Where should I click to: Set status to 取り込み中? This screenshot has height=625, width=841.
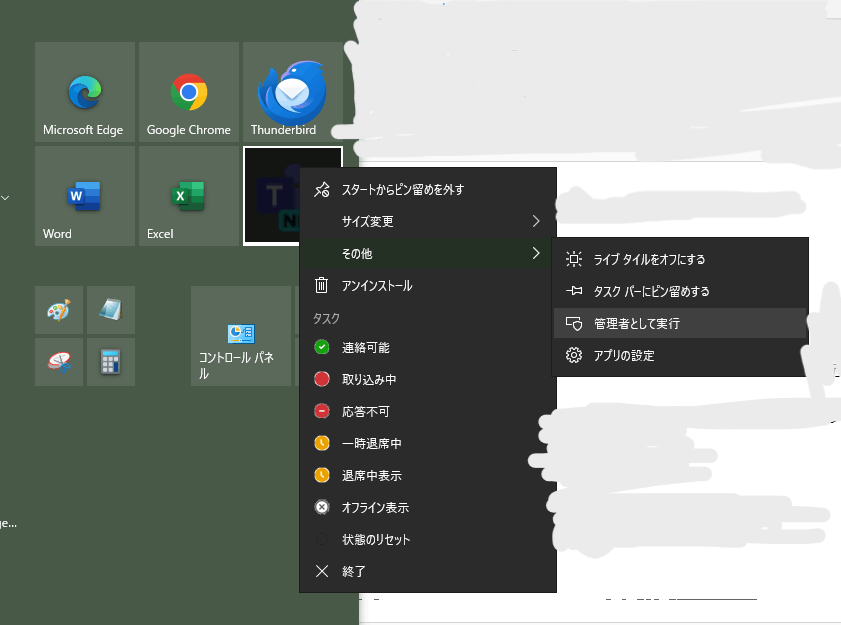tap(428, 379)
